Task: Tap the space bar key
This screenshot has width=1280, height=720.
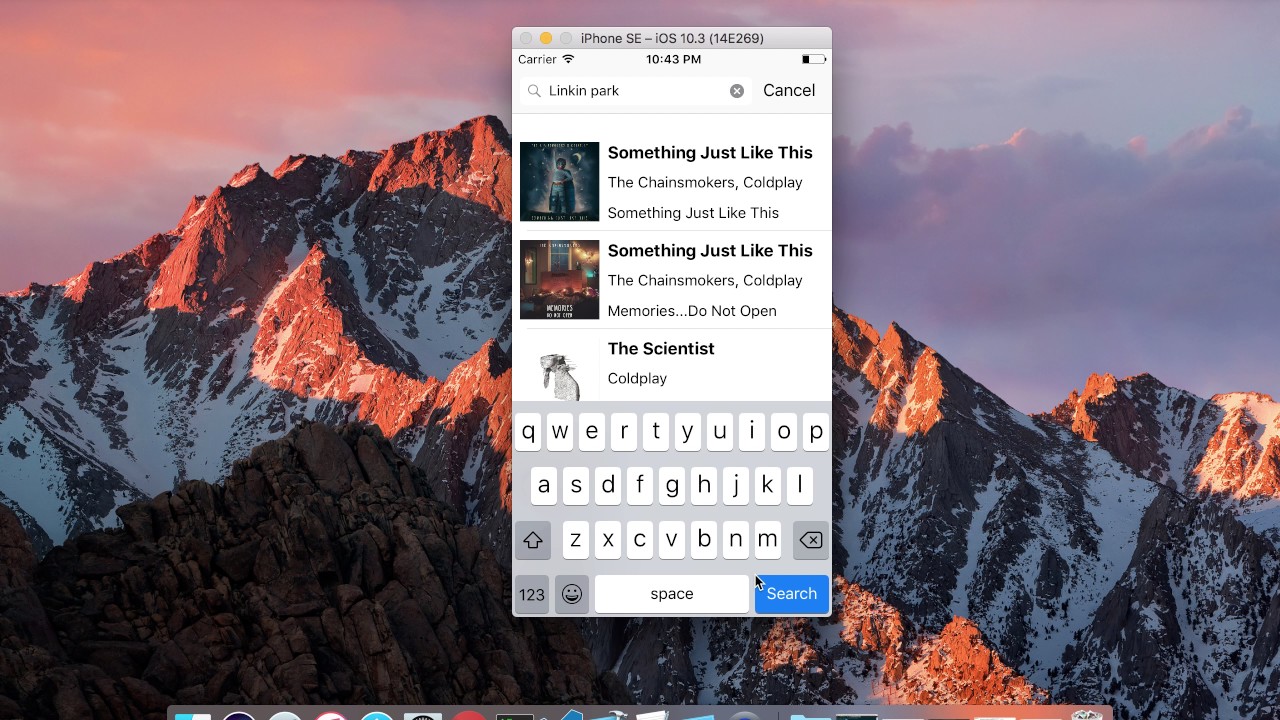Action: pyautogui.click(x=672, y=594)
